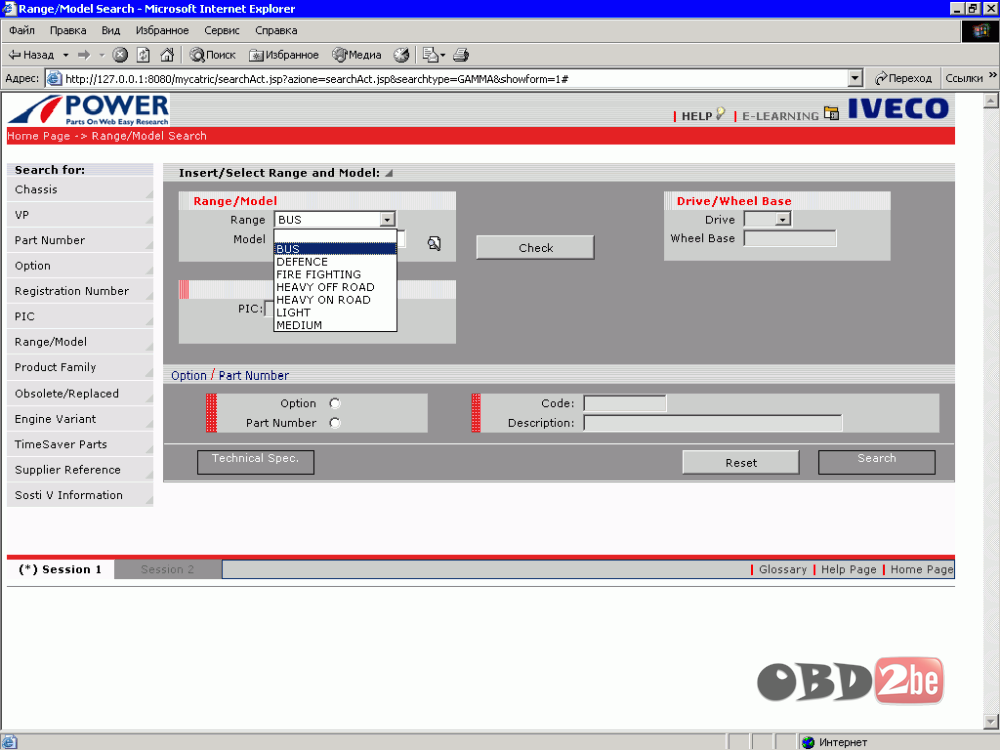Open the Drive dropdown
The width and height of the screenshot is (1000, 750).
[783, 219]
